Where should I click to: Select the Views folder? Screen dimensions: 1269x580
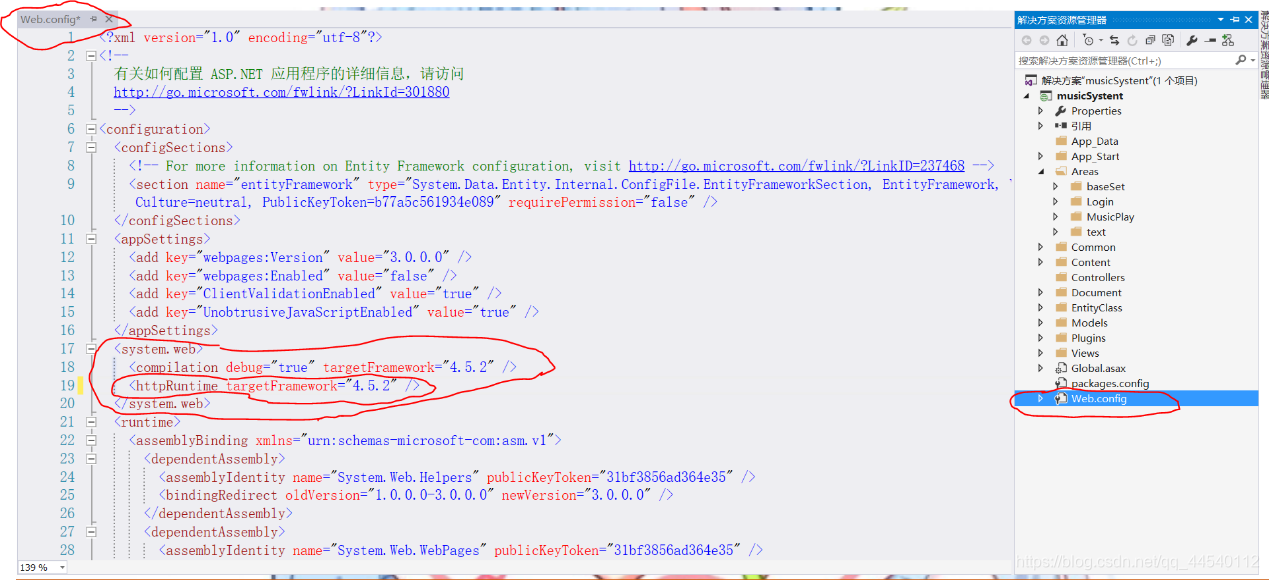tap(1085, 353)
